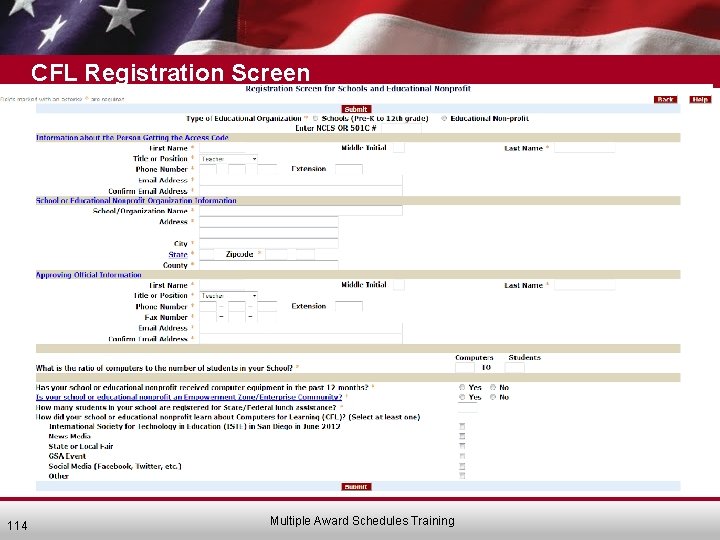Click the NCES or 501C number field
The width and height of the screenshot is (720, 540).
(401, 128)
